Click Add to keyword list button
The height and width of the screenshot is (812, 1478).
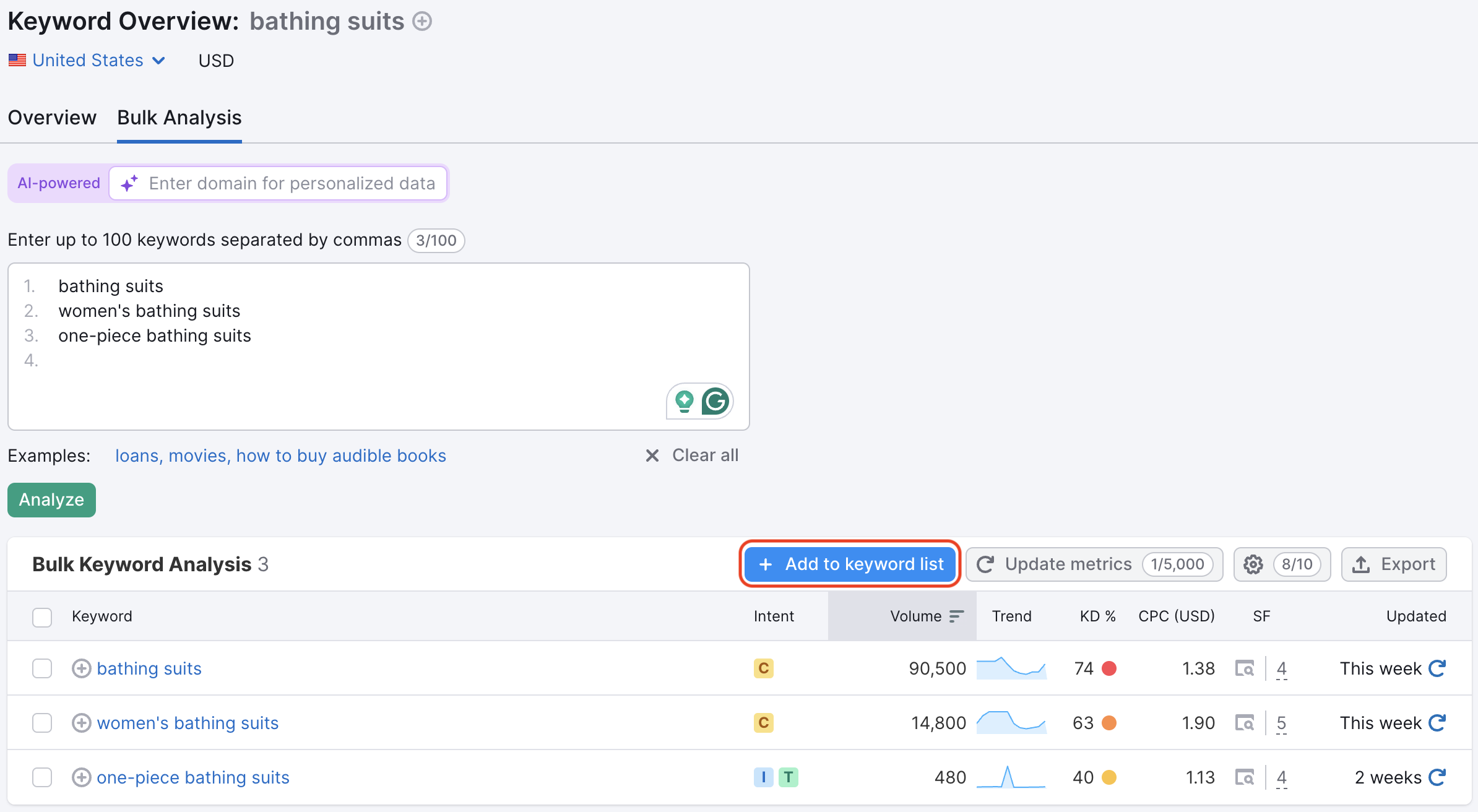point(850,564)
